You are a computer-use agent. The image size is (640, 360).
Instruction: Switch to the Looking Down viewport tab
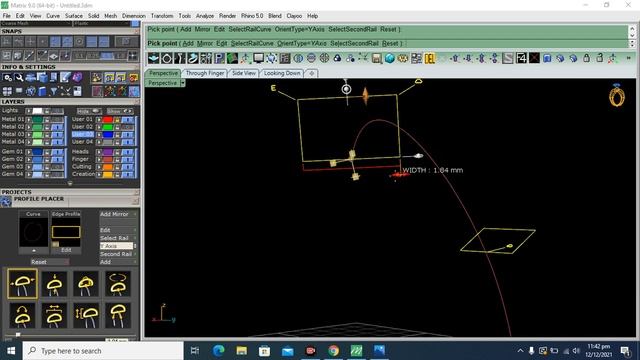tap(282, 73)
